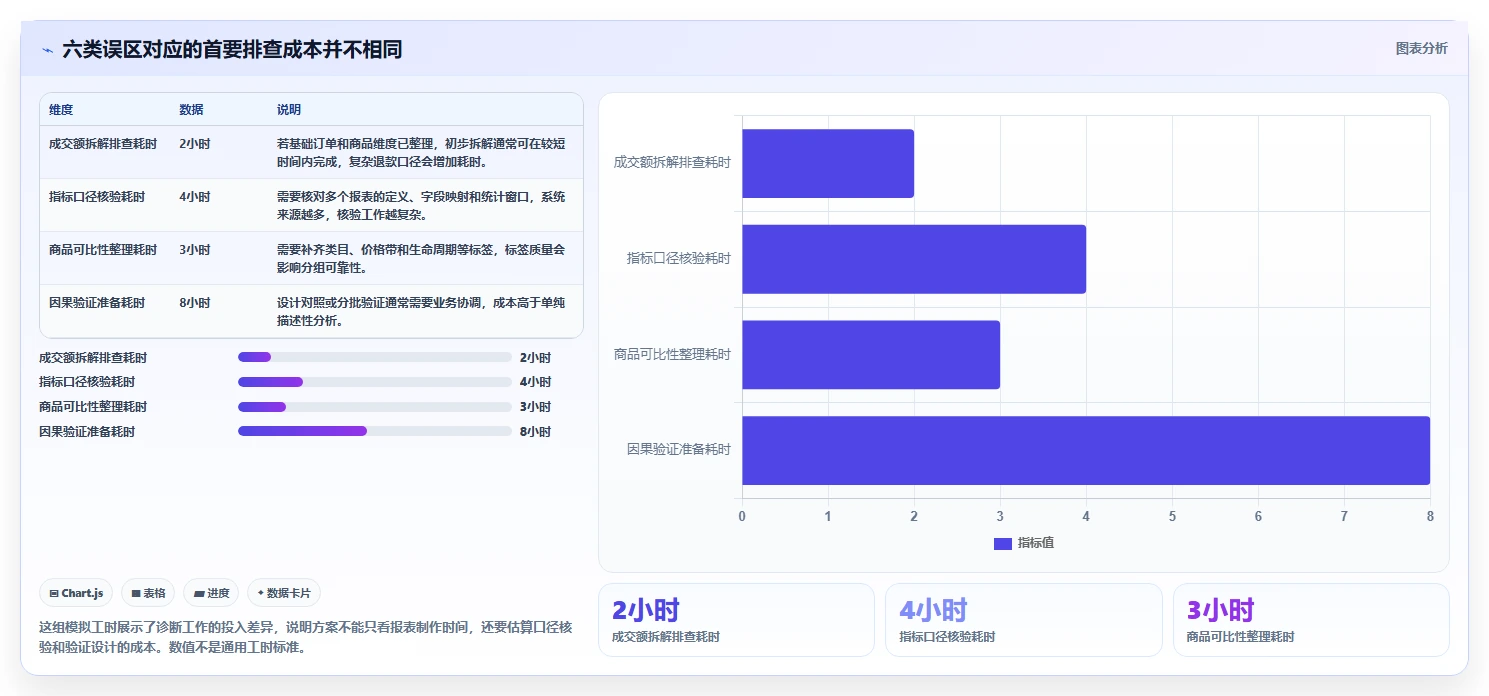Click the 4小时 data card

tap(1024, 620)
